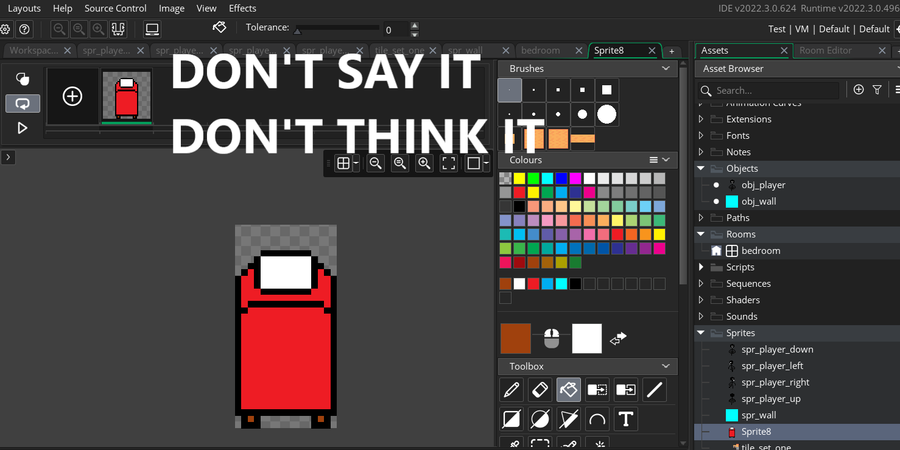
Task: Expand the Sounds folder
Action: tap(701, 316)
